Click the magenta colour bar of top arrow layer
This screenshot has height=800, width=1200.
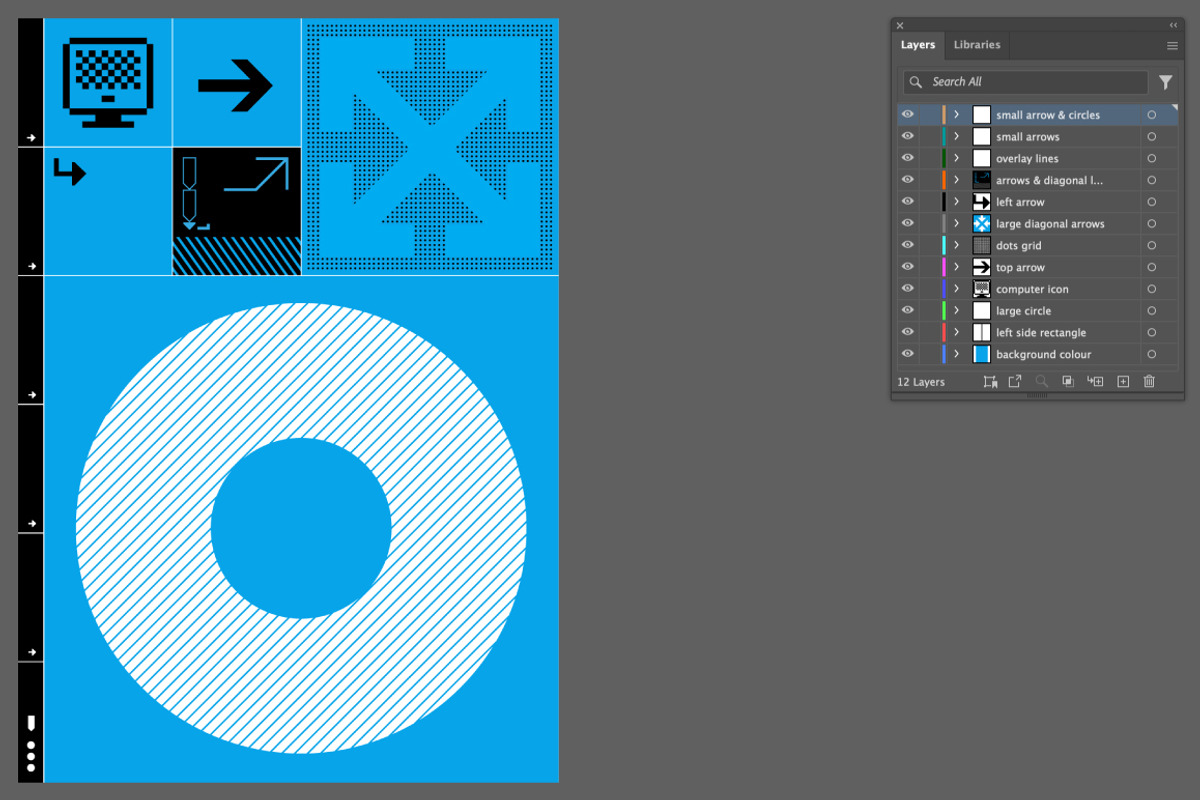[944, 267]
